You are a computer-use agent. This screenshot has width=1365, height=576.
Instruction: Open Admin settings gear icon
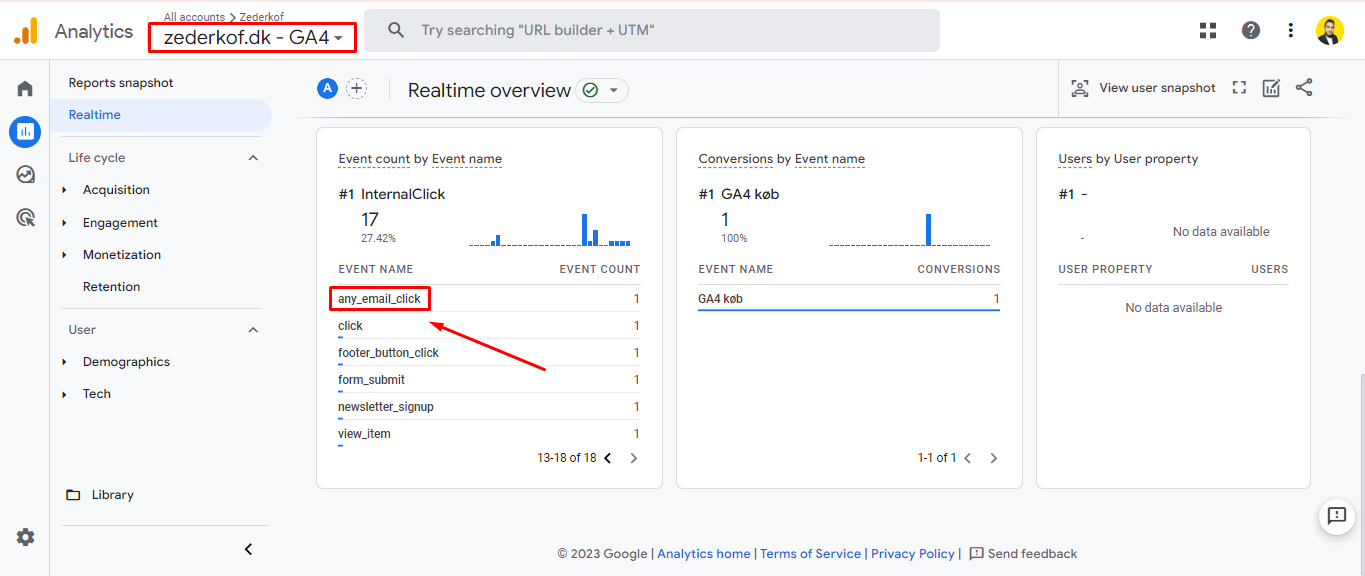25,537
